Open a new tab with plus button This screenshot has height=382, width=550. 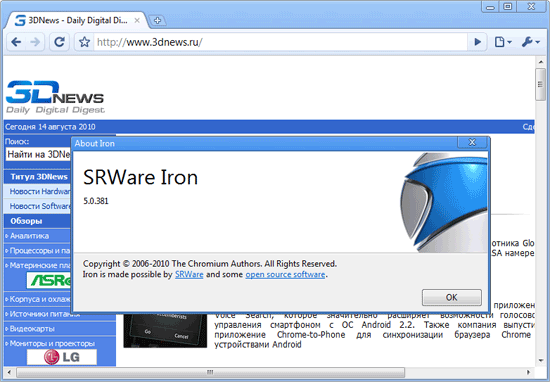click(157, 21)
